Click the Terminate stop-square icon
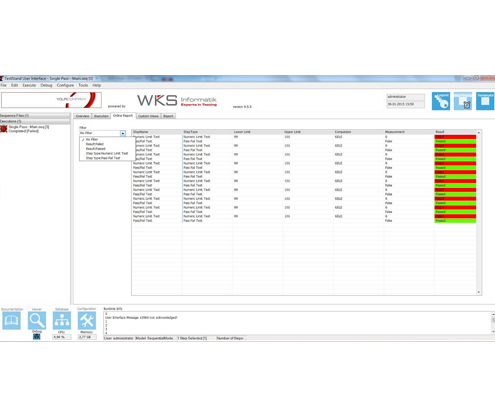Viewport: 495px width, 400px height. (x=485, y=101)
